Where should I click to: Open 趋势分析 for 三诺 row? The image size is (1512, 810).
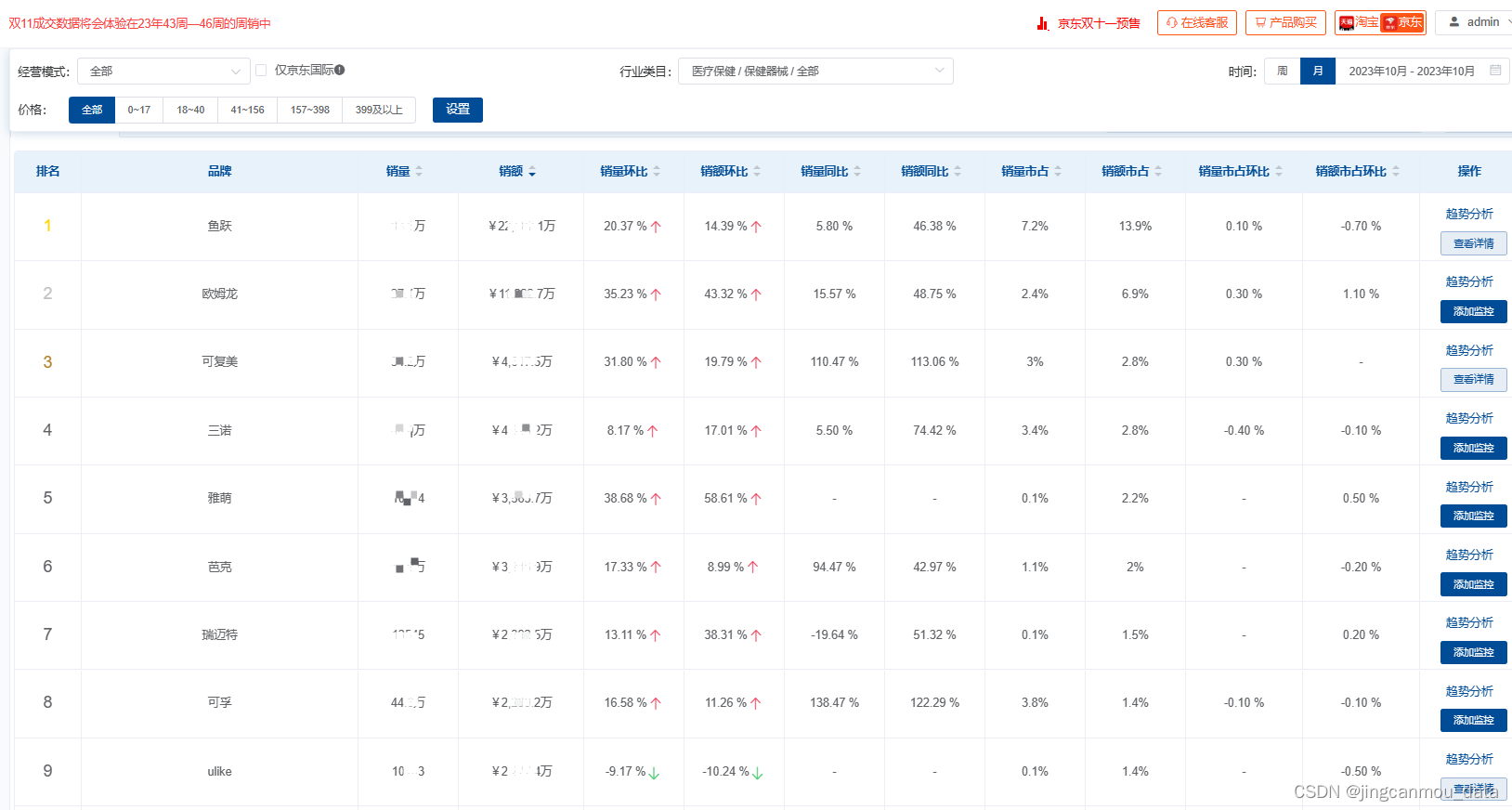coord(1469,418)
